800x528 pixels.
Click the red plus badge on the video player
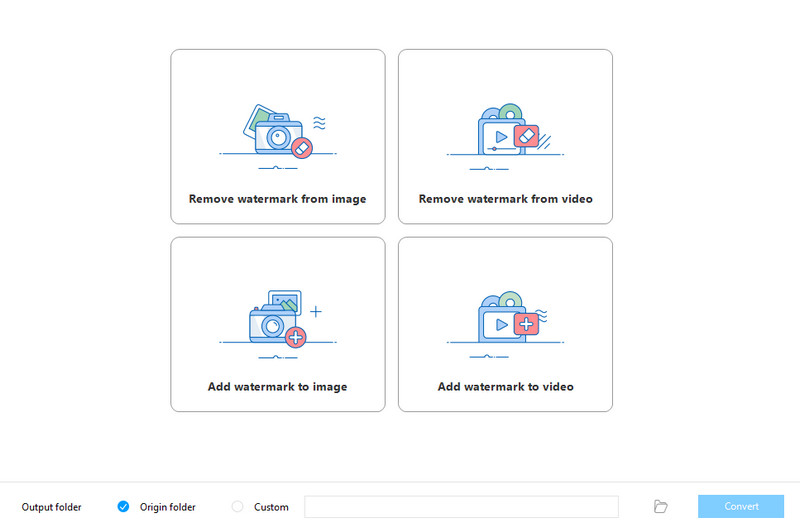point(526,323)
